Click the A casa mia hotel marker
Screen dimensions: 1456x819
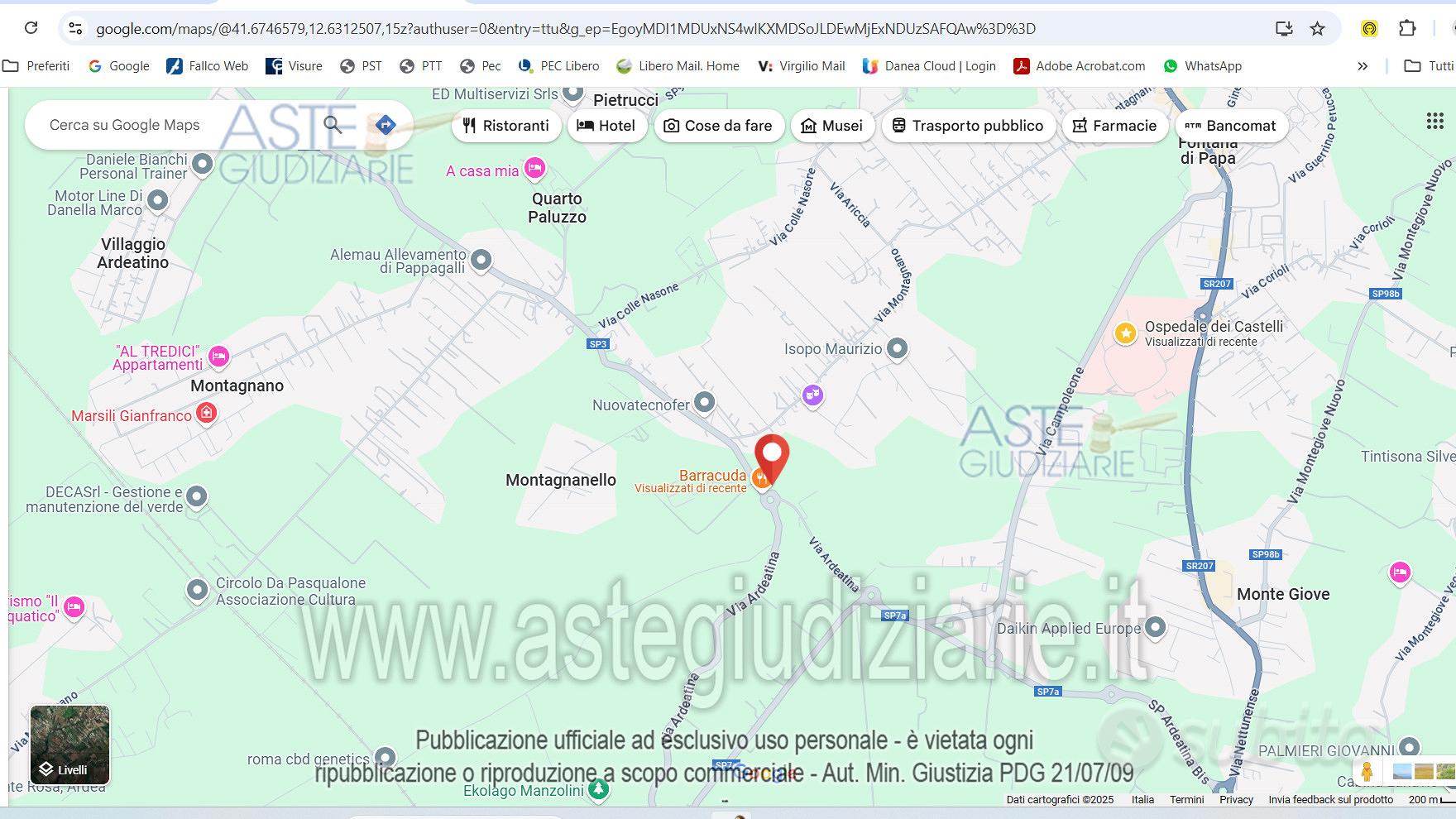(x=535, y=170)
